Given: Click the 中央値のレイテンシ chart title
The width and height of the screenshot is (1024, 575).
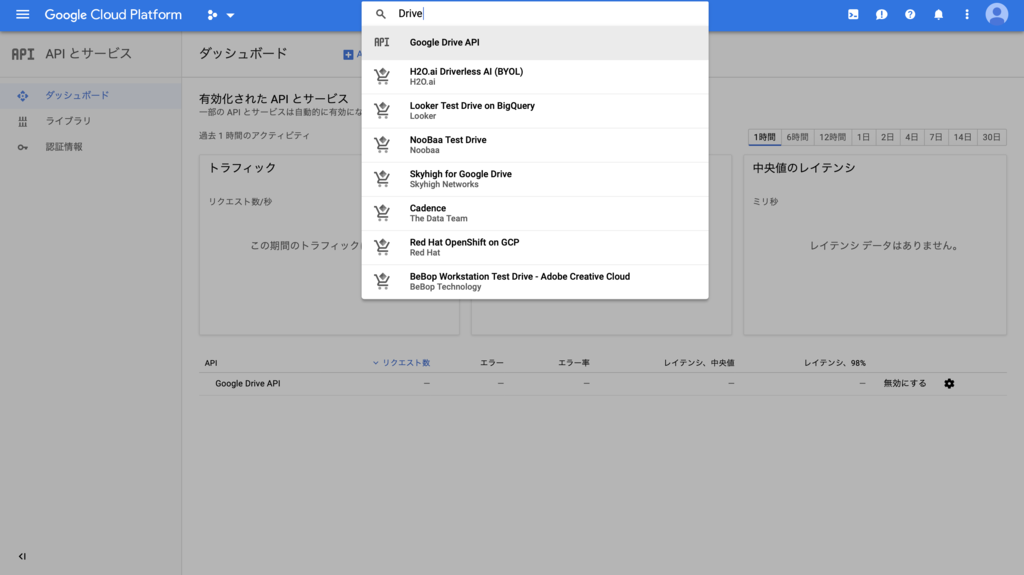Looking at the screenshot, I should 803,168.
